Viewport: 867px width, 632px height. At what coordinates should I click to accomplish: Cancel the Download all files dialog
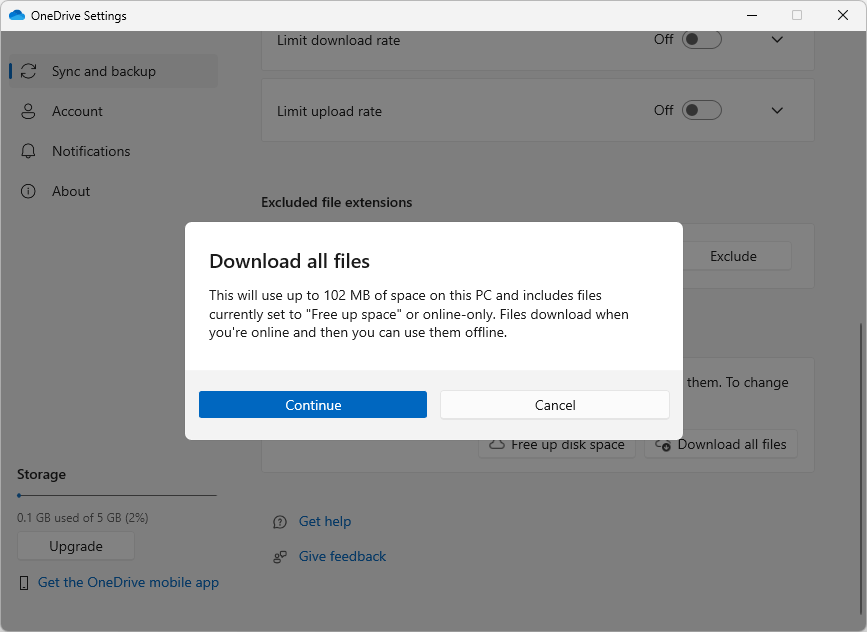[x=555, y=405]
